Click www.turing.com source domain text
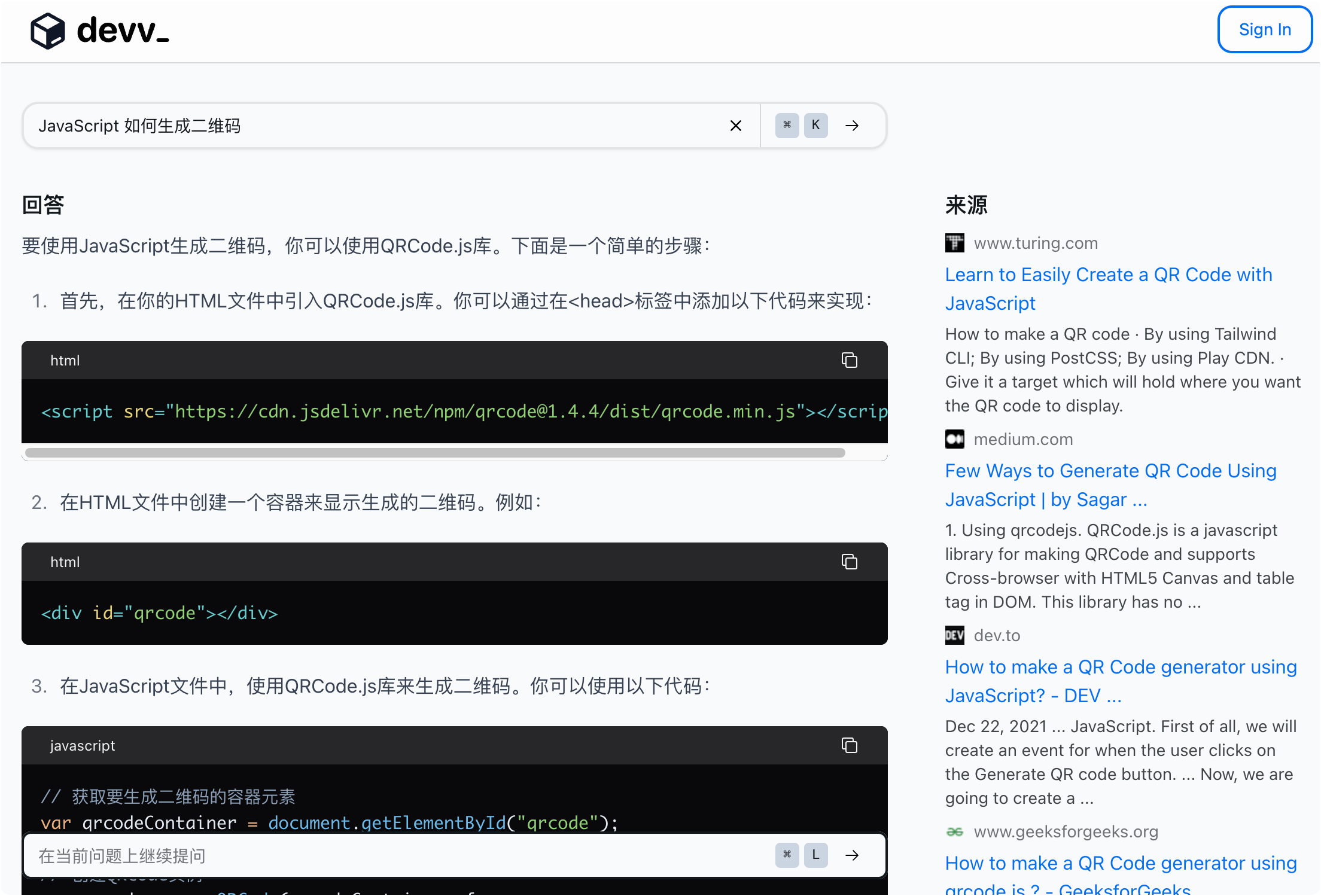Image resolution: width=1321 pixels, height=896 pixels. (1036, 243)
